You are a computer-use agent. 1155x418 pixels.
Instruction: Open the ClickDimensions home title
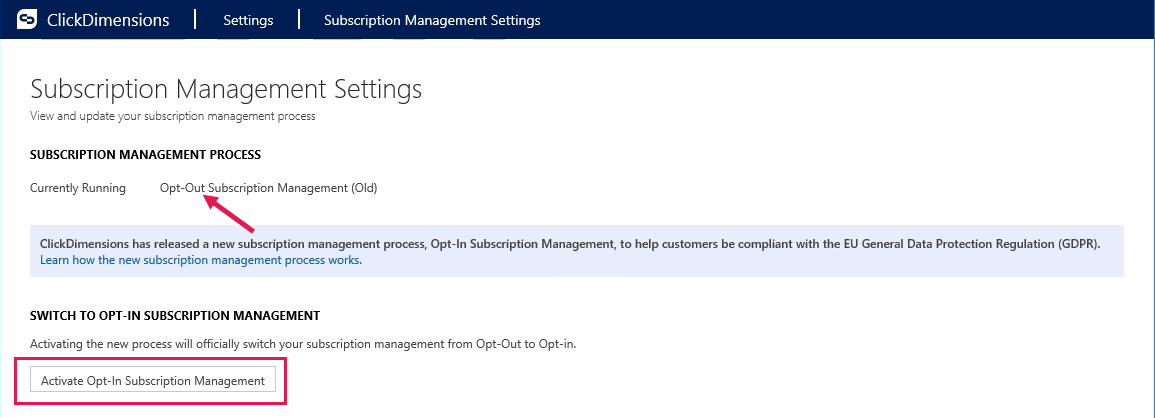click(x=108, y=20)
